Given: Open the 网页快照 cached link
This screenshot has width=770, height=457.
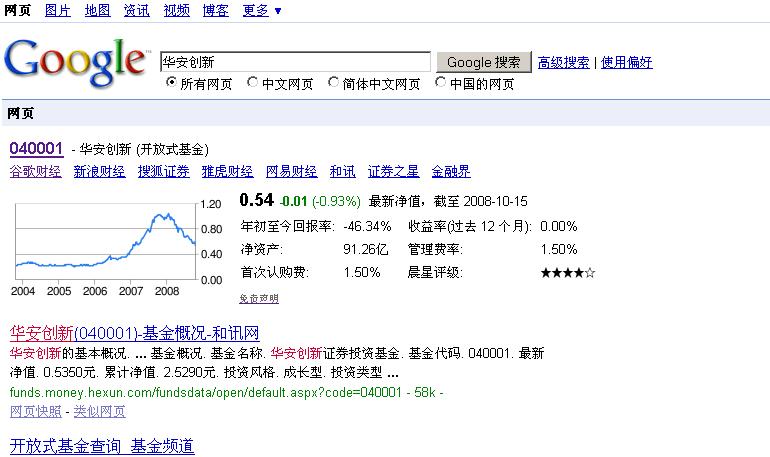Looking at the screenshot, I should point(35,411).
